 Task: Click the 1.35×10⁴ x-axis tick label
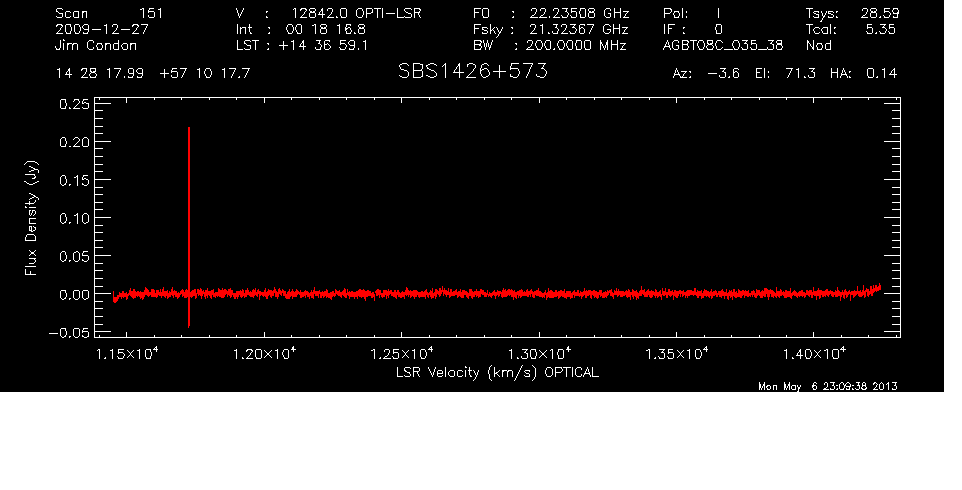tap(677, 354)
